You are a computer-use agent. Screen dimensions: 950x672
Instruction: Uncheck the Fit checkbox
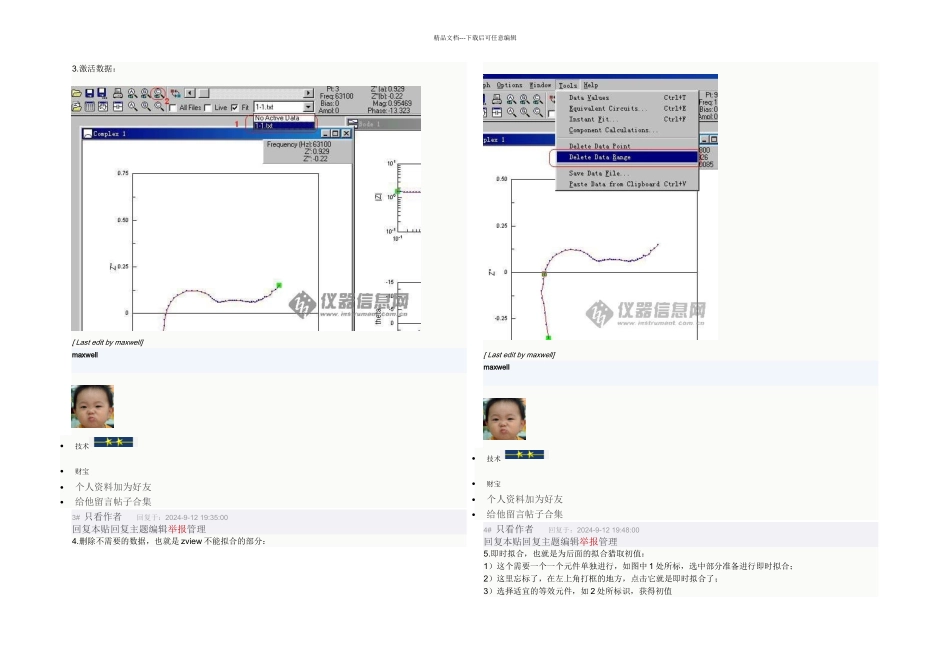(234, 107)
